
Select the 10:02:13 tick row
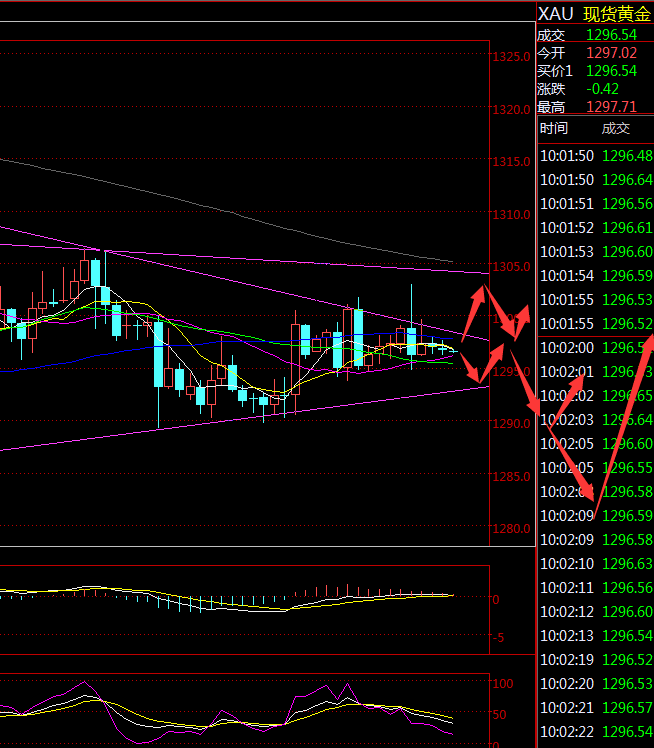[x=595, y=636]
